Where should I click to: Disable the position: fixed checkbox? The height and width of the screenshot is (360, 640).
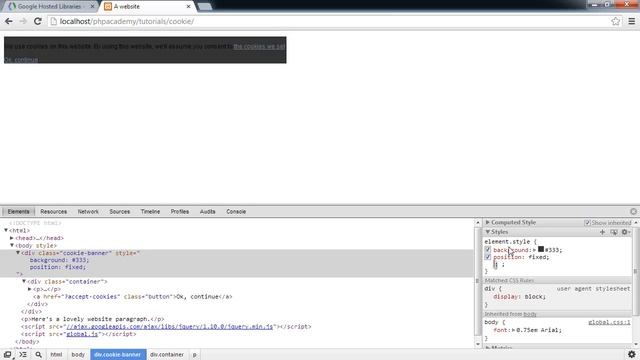tap(488, 257)
